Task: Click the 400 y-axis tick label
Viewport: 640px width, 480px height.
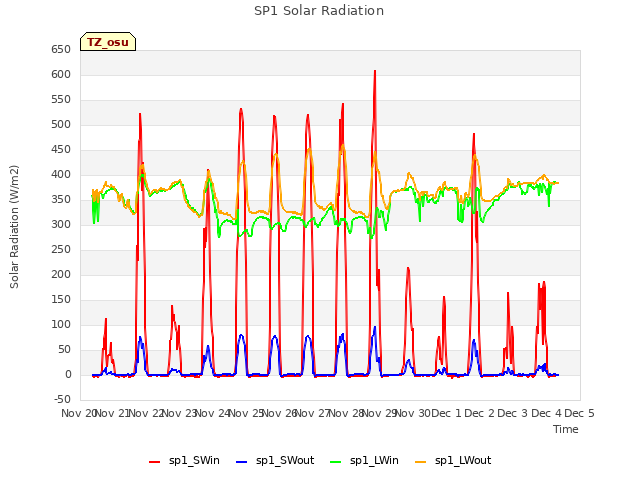Action: [x=61, y=174]
